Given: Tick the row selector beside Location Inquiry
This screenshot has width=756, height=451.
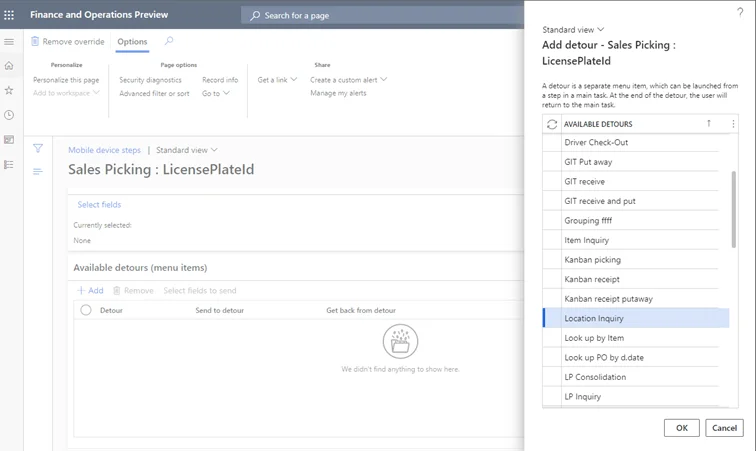Looking at the screenshot, I should (553, 318).
